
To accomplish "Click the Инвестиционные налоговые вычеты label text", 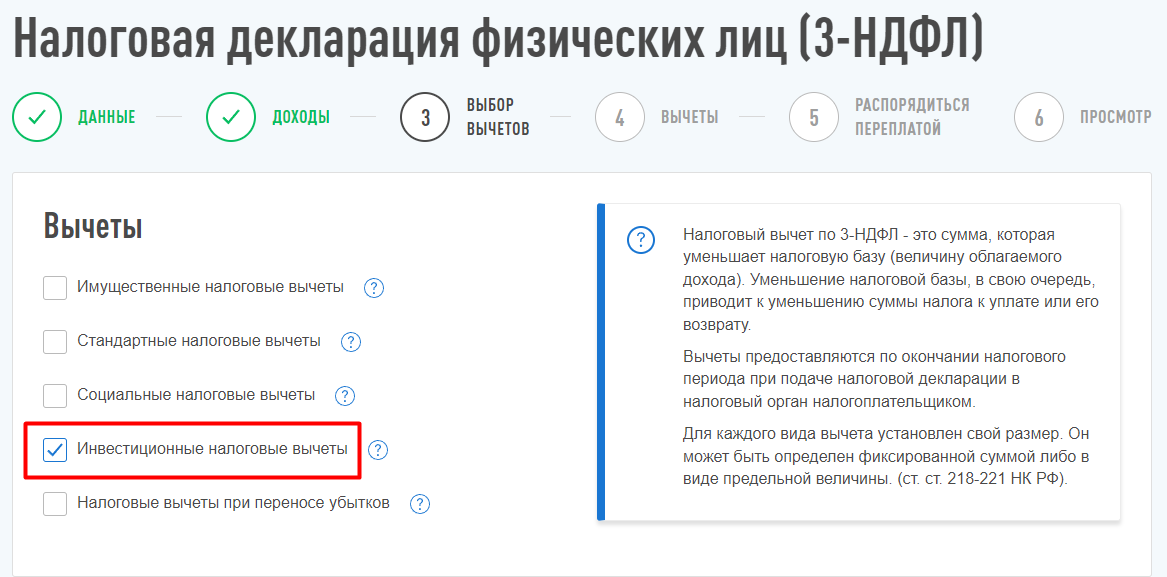I will tap(212, 449).
